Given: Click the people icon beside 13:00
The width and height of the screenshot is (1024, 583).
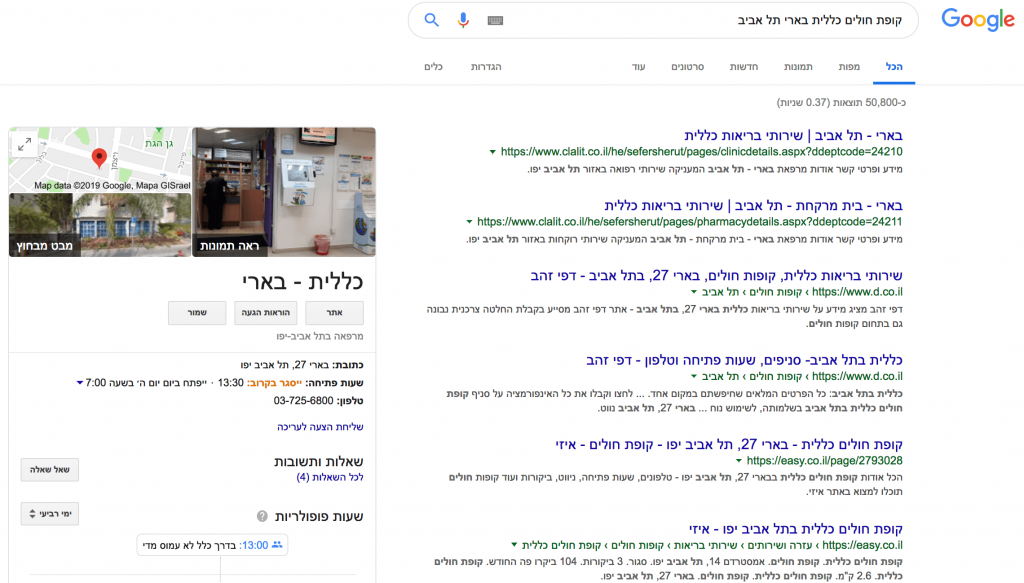Looking at the screenshot, I should (x=277, y=544).
